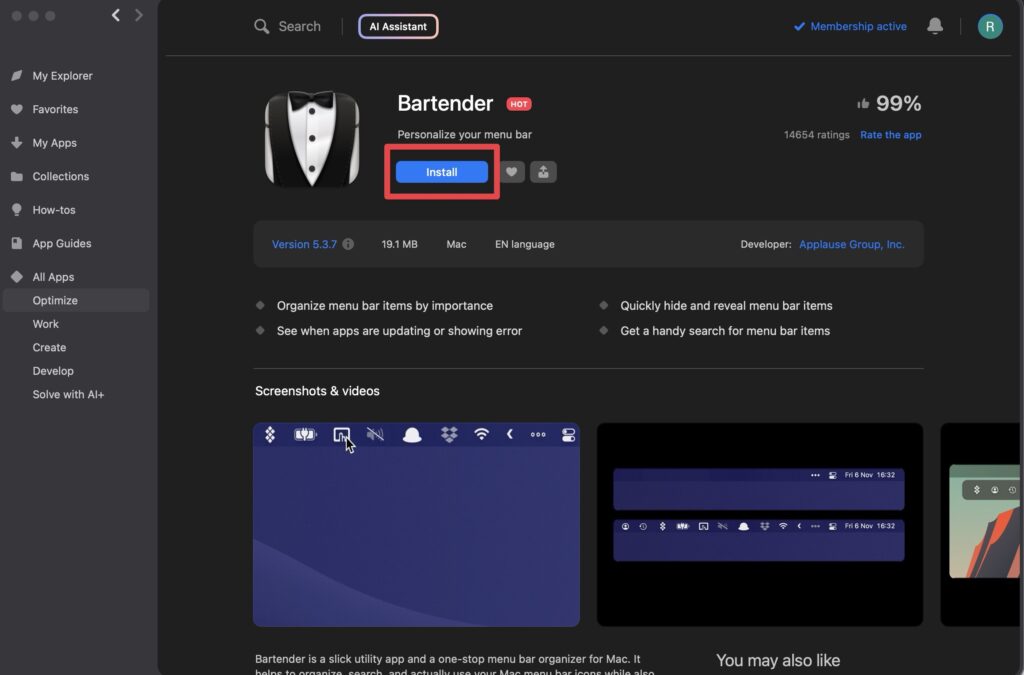Click the Membership active status
This screenshot has height=675, width=1024.
[850, 27]
